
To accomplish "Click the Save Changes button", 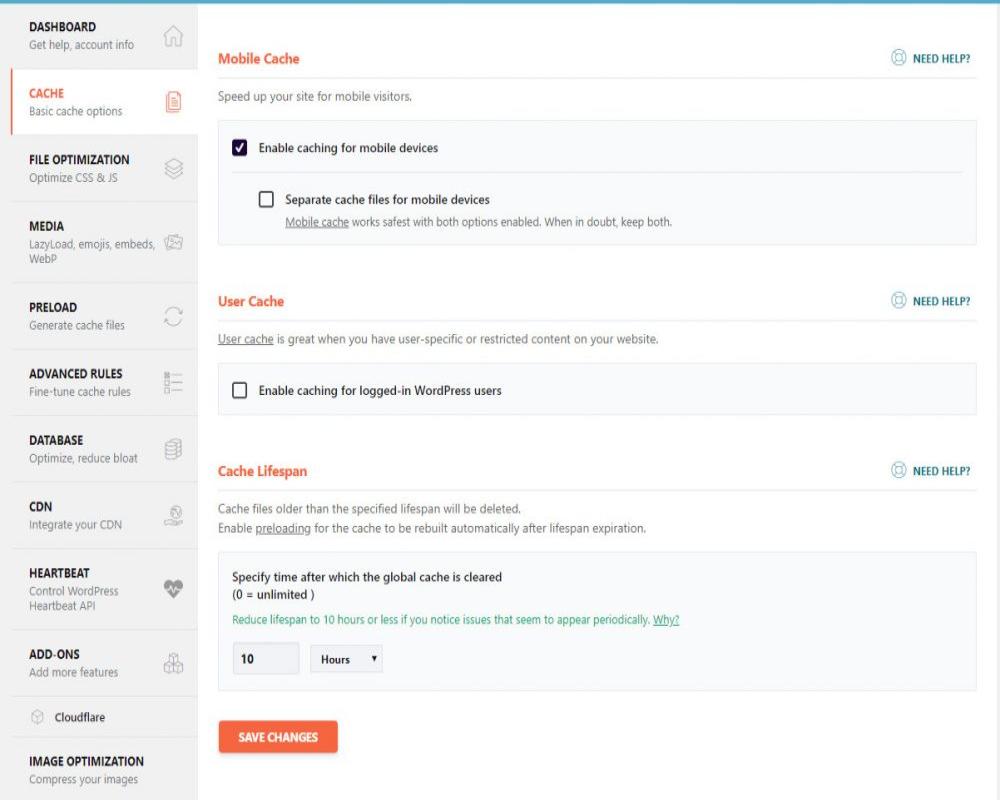I will click(277, 737).
